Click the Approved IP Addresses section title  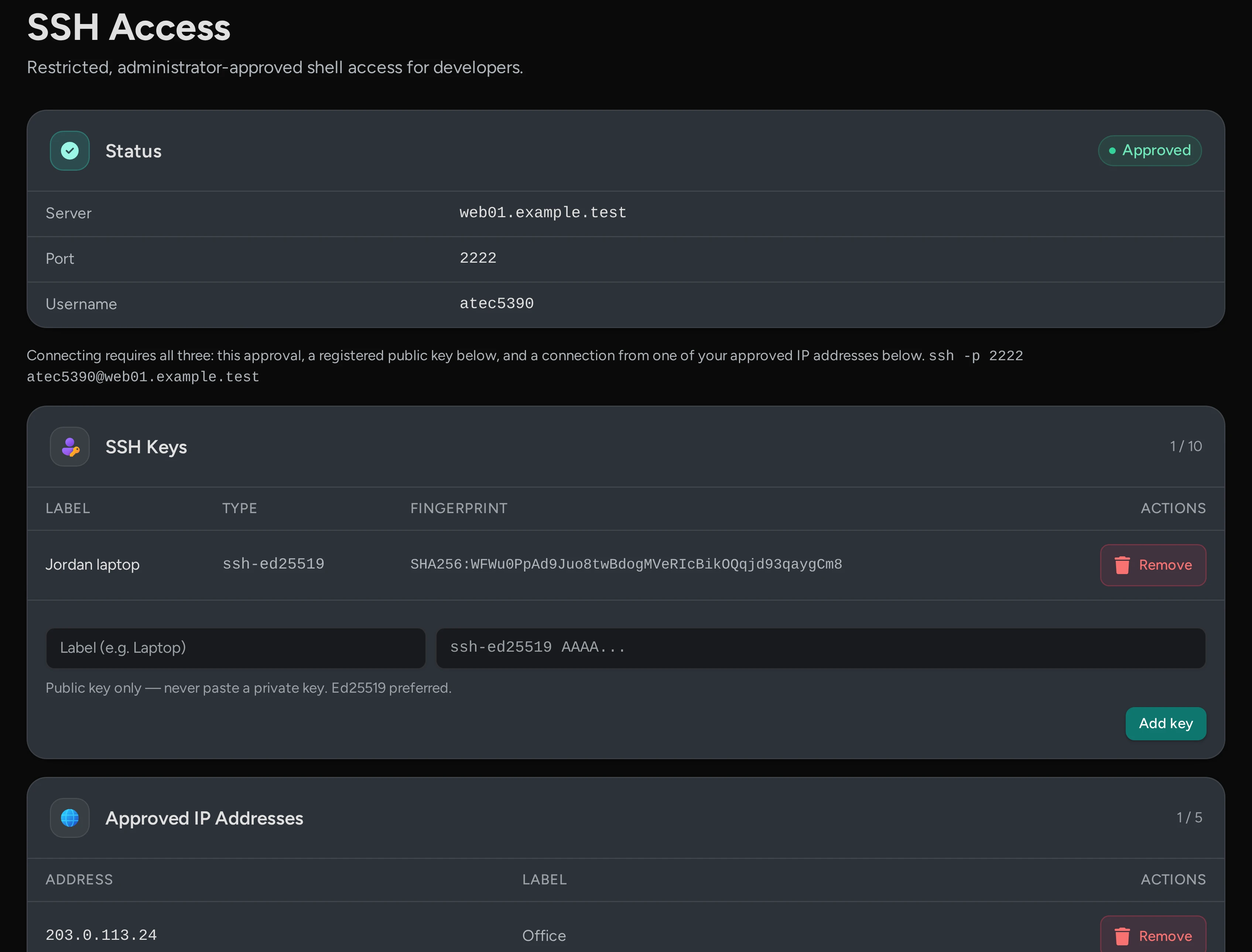click(x=205, y=818)
